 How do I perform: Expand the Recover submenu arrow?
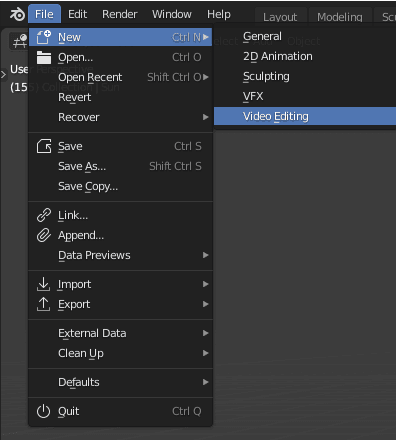tap(206, 117)
